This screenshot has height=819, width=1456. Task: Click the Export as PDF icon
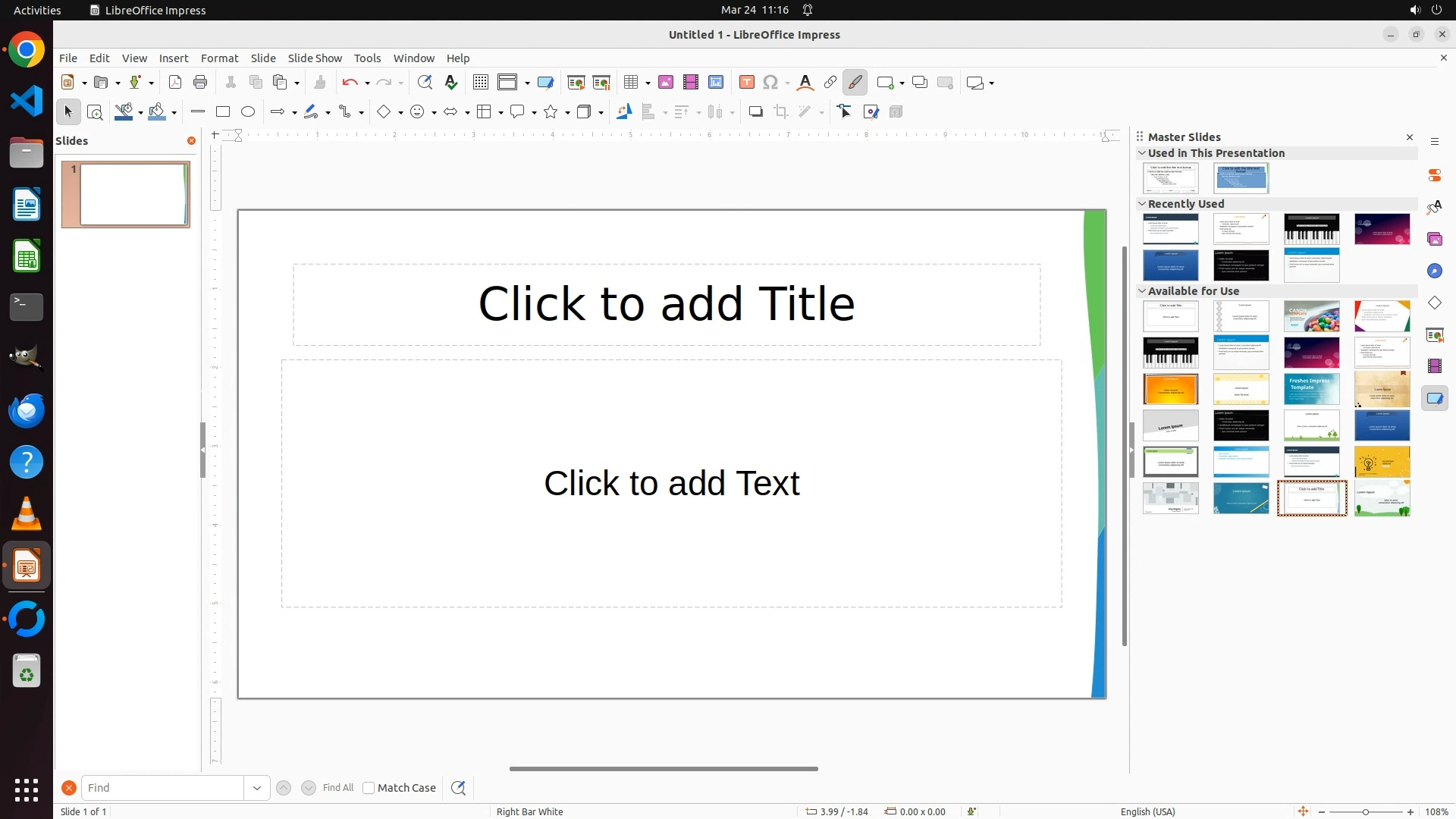pos(175,82)
